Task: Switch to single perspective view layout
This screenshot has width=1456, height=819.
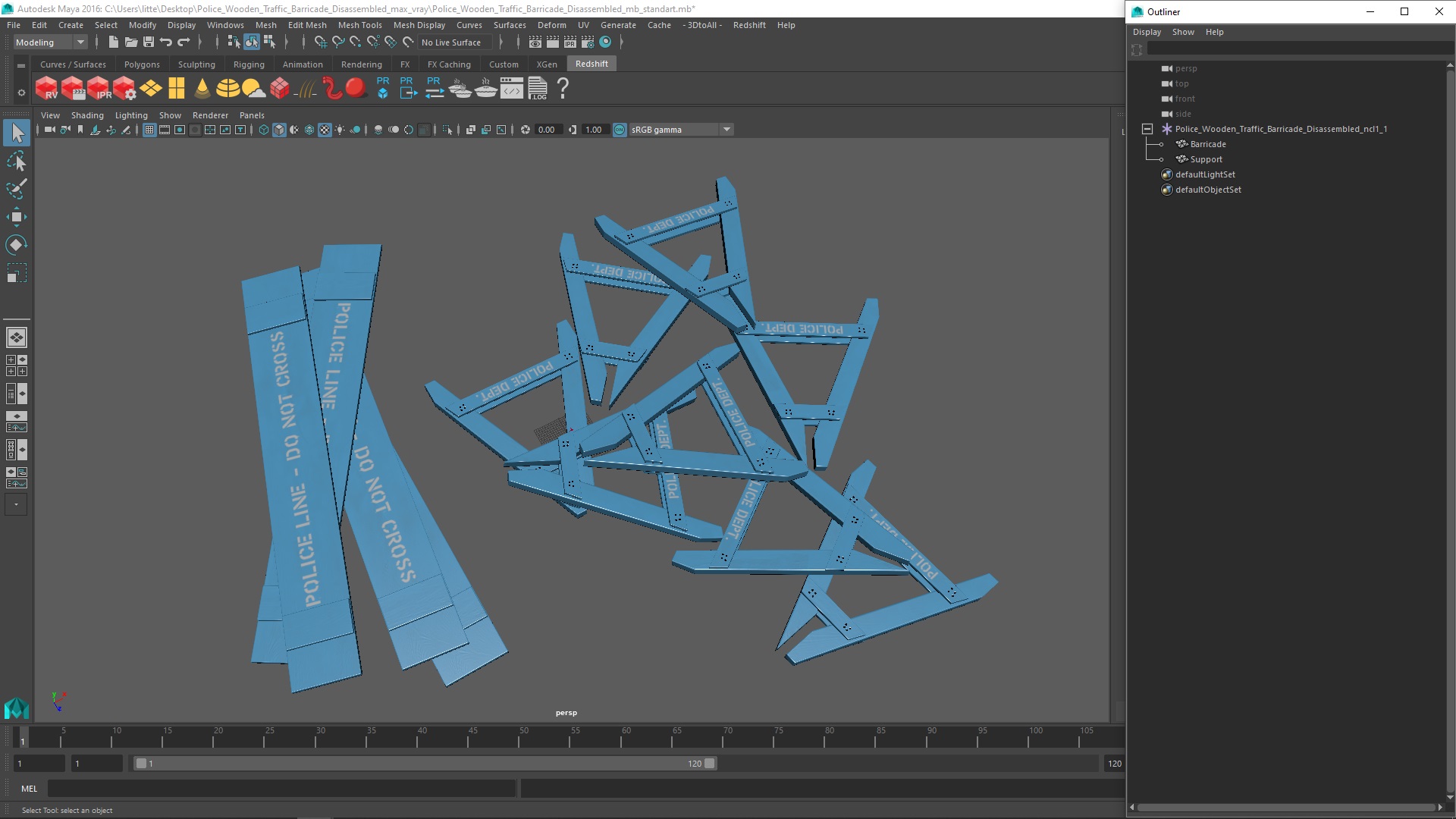Action: pos(16,337)
